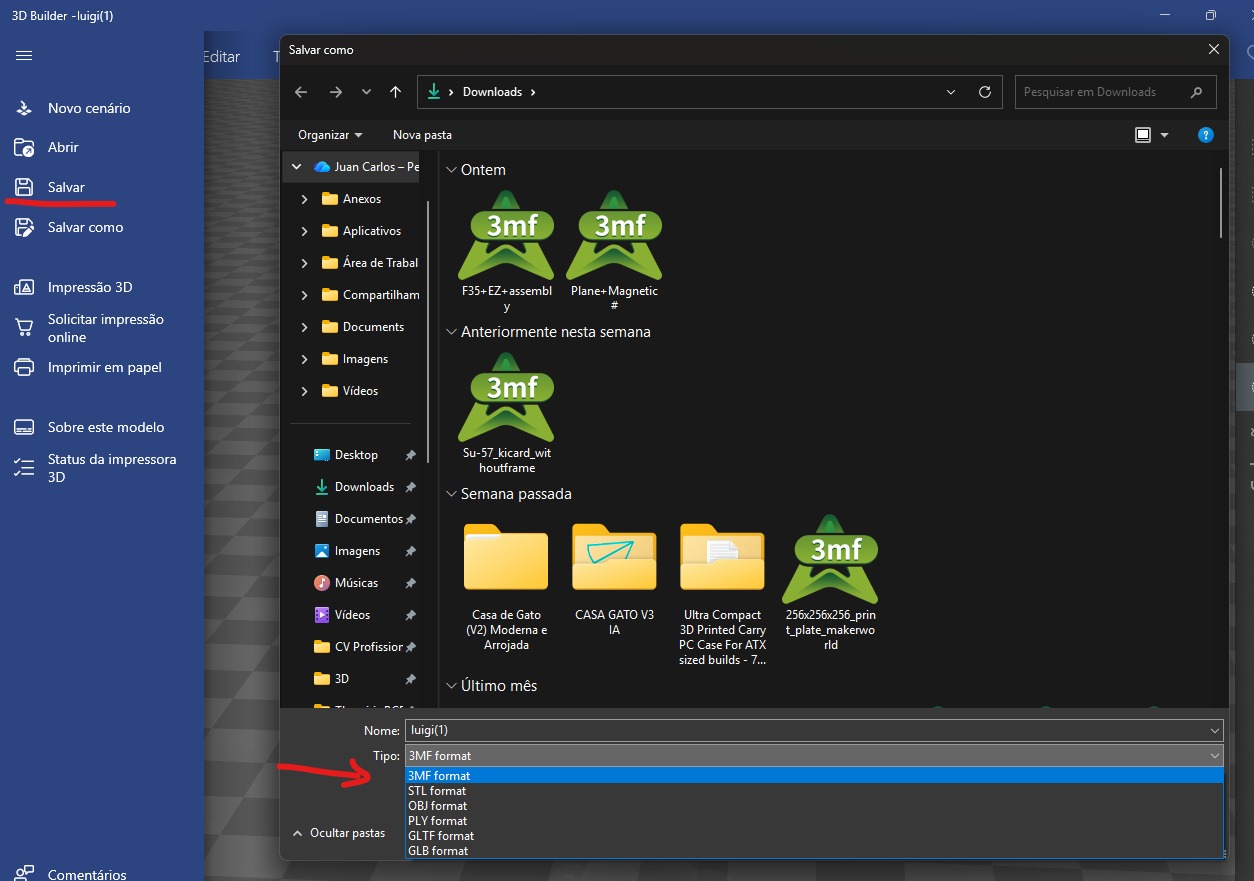Refresh the Downloads folder view
1254x881 pixels.
985,92
